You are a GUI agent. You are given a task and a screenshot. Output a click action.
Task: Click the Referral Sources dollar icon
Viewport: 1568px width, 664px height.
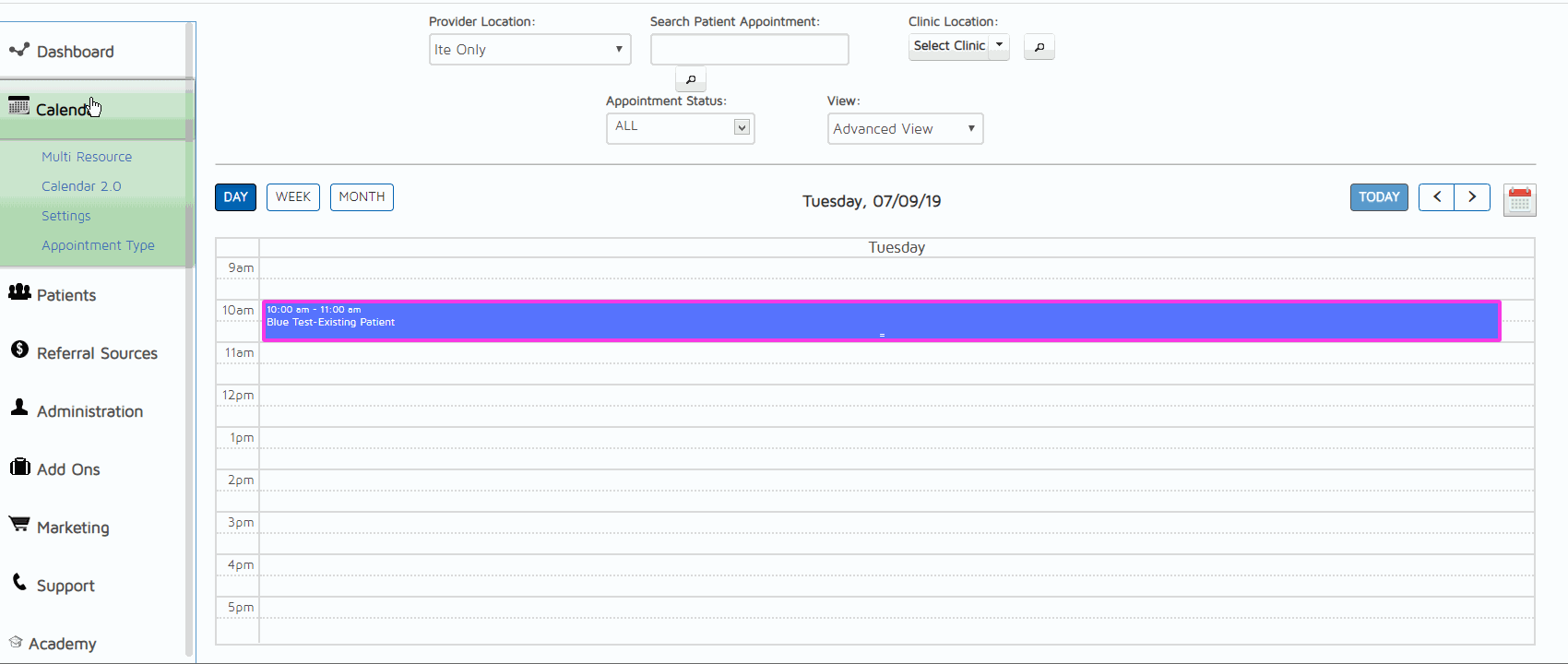(19, 350)
